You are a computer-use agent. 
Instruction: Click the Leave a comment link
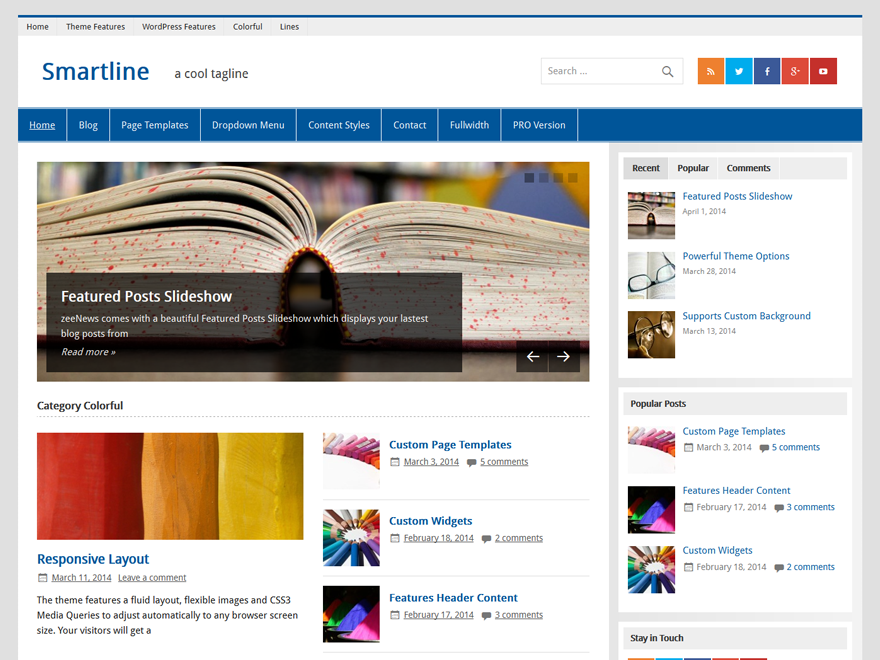click(152, 578)
